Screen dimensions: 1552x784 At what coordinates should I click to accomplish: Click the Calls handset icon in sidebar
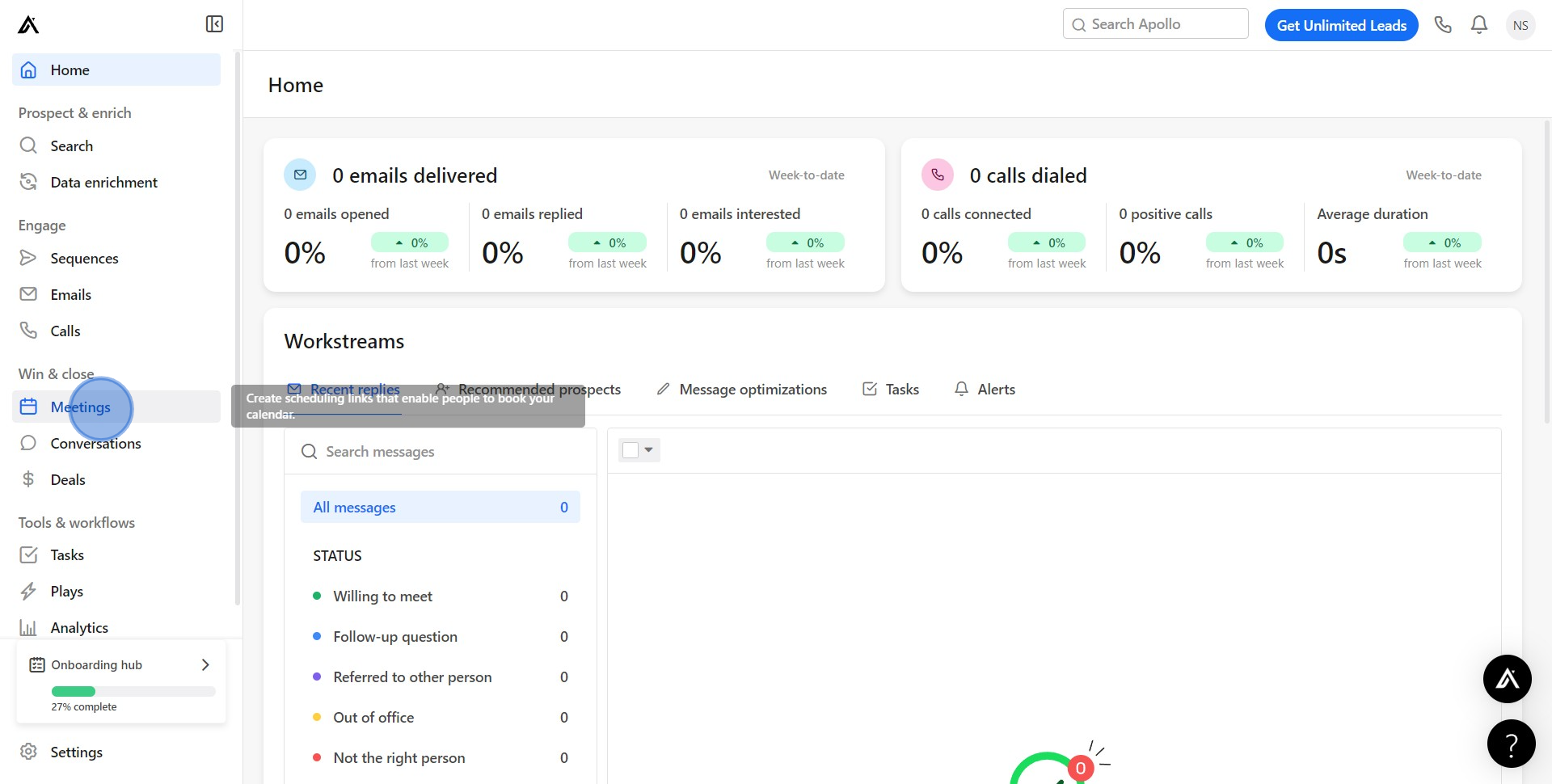pos(28,331)
